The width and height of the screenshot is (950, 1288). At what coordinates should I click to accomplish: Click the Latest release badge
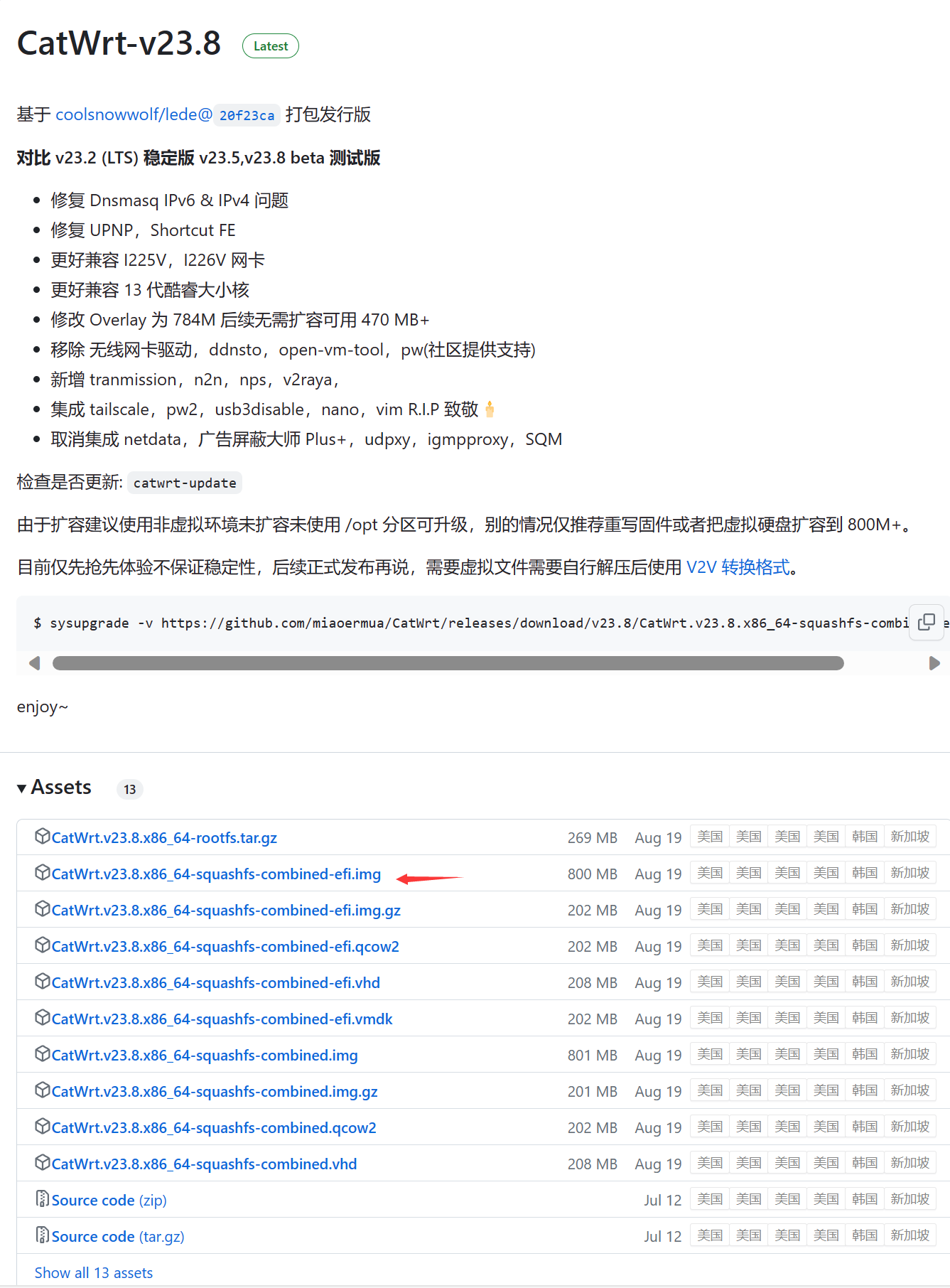271,46
